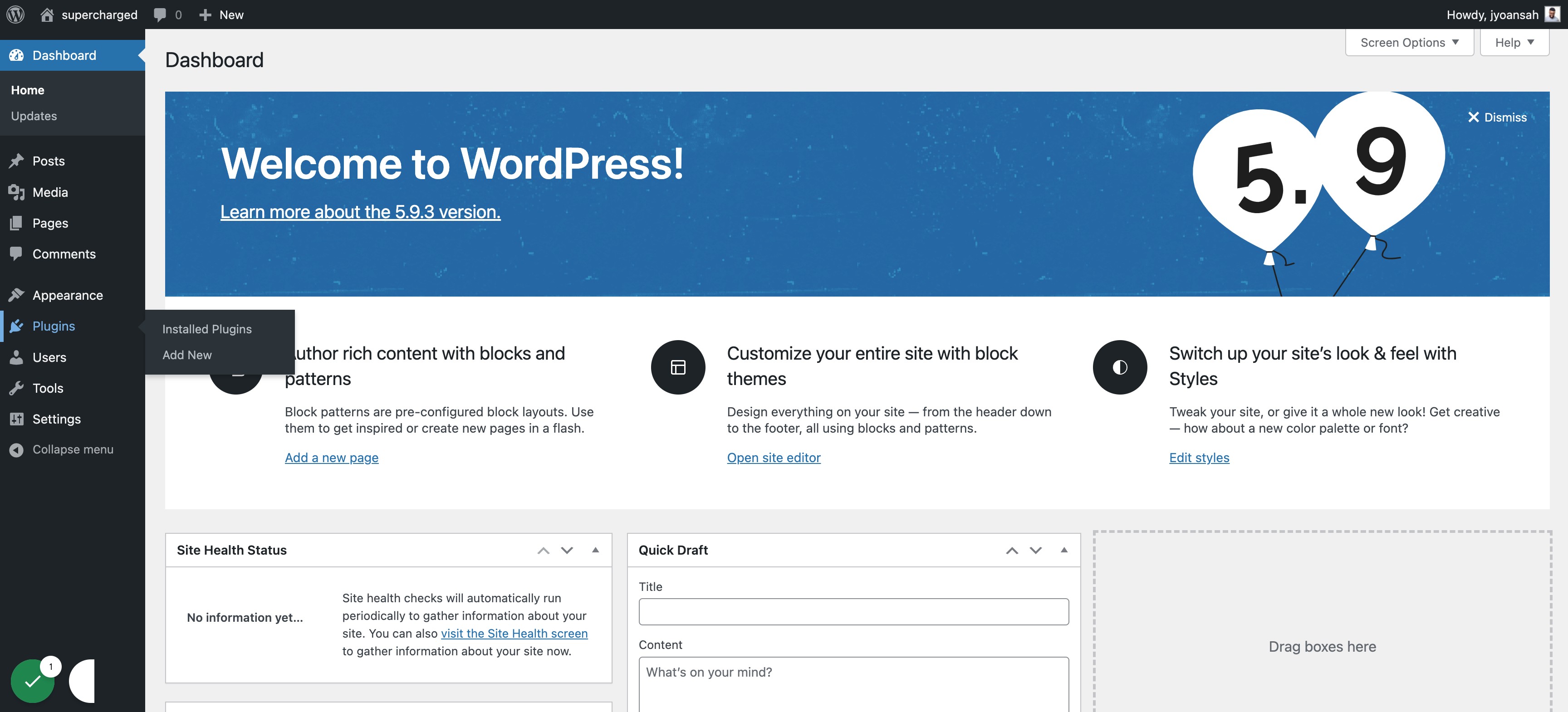Click the Posts pushpin icon
1568x712 pixels.
coord(16,161)
